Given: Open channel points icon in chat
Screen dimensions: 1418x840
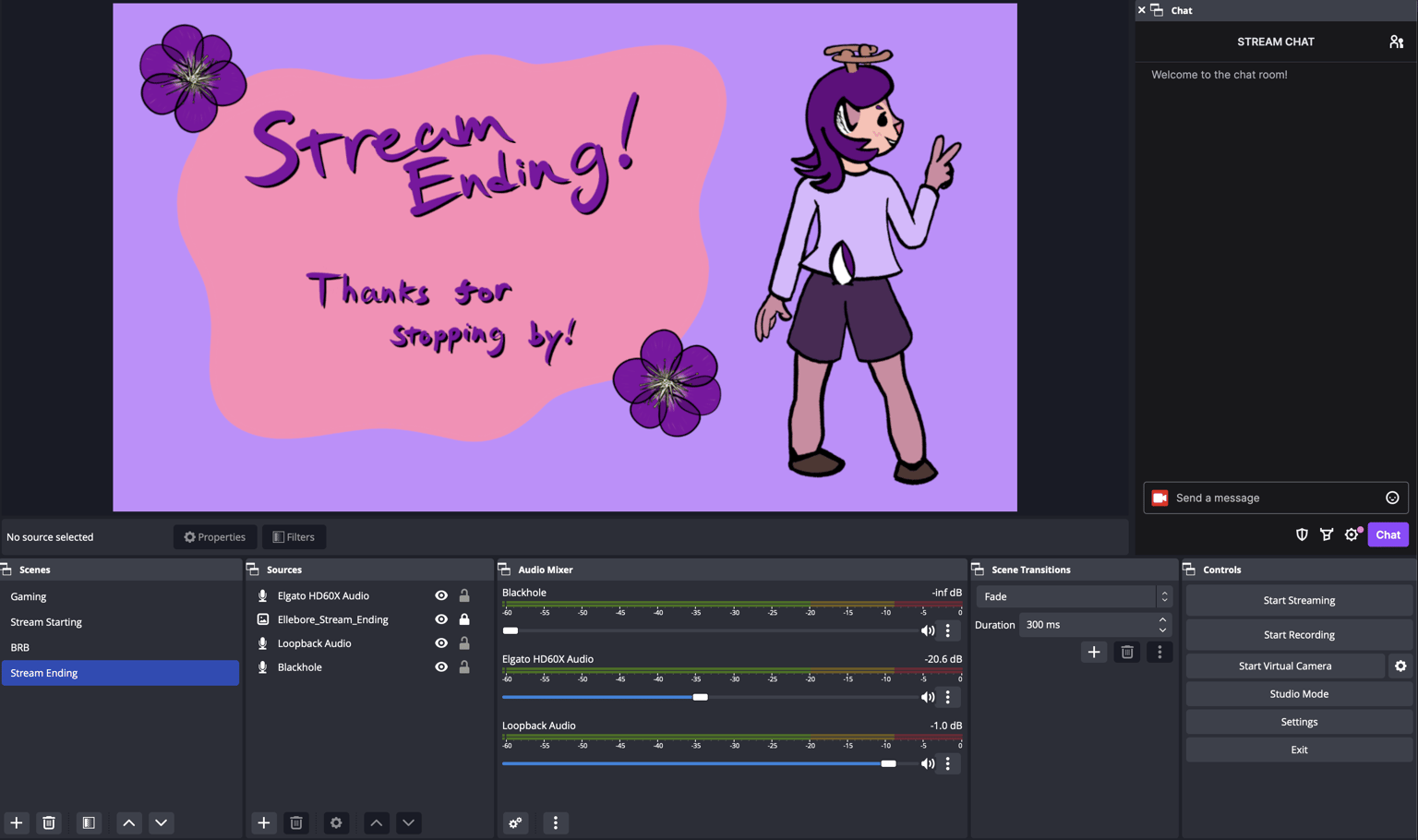Looking at the screenshot, I should point(1327,534).
